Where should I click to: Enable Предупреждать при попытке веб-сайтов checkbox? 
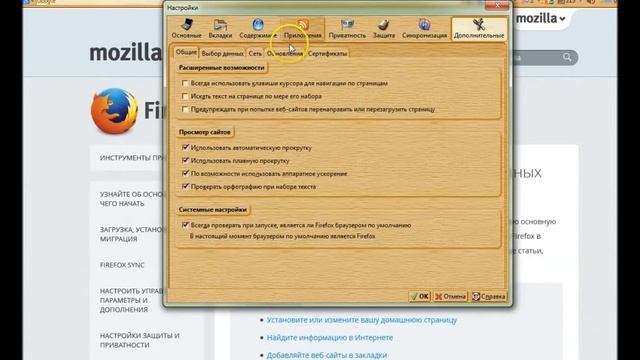[185, 109]
